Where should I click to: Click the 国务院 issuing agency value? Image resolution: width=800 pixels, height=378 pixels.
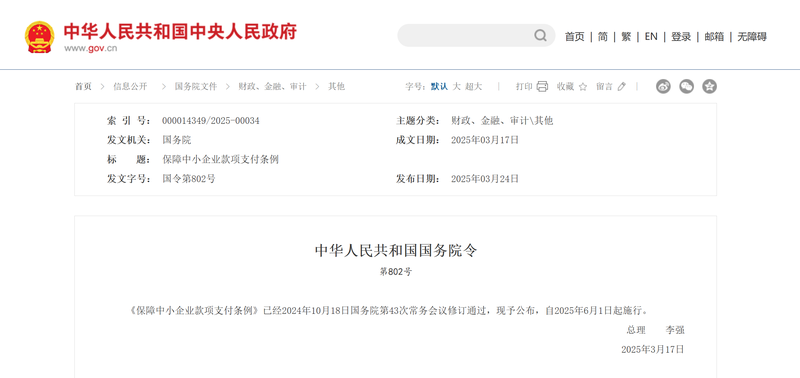(x=177, y=140)
